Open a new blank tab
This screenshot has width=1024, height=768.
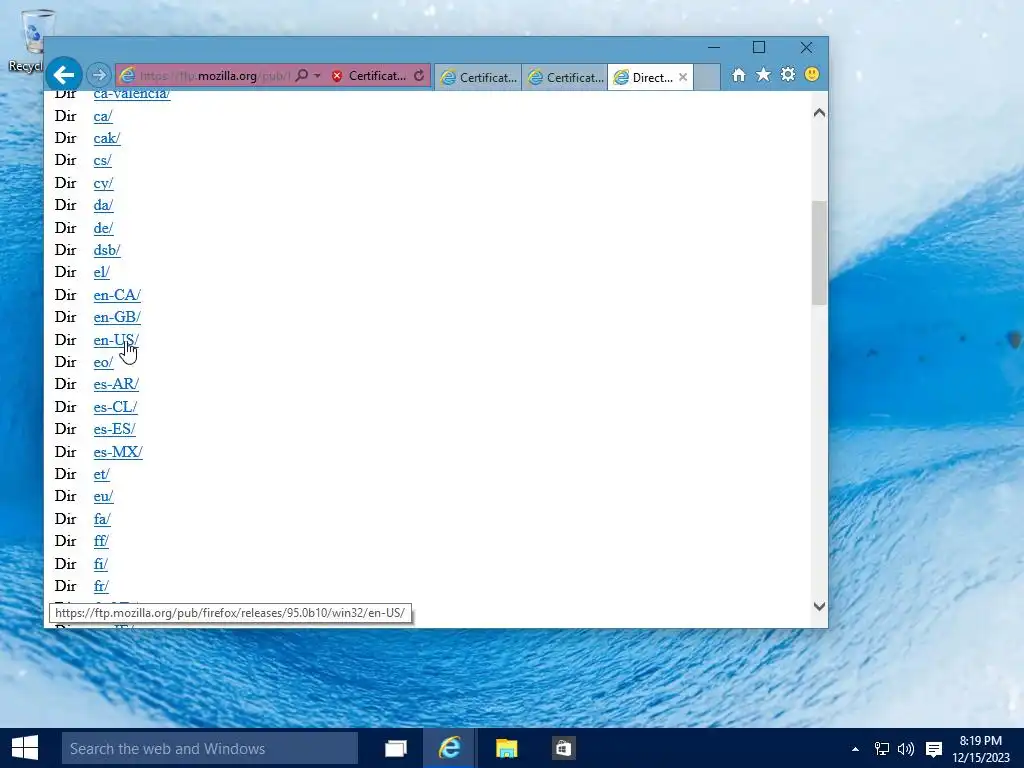pos(707,77)
